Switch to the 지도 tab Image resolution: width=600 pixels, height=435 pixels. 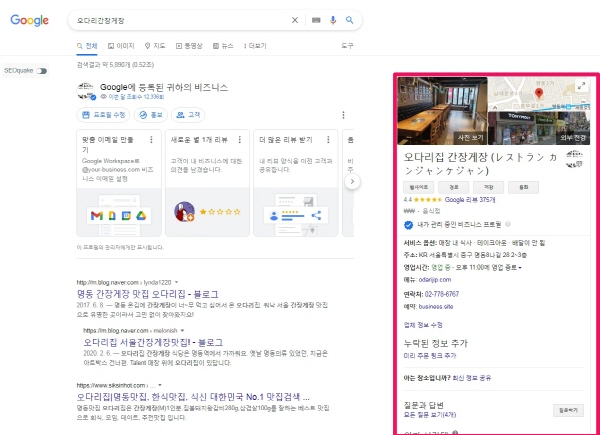pos(155,46)
